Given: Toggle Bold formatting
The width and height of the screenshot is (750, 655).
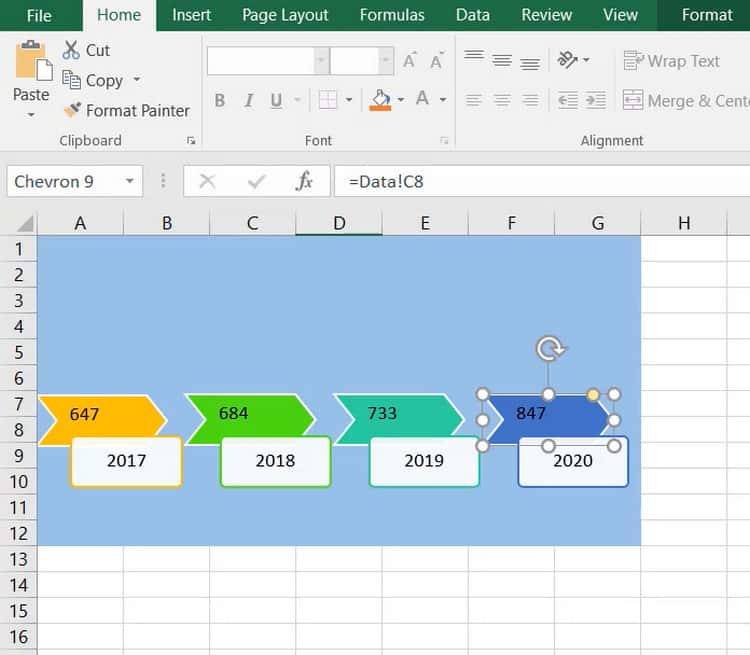Looking at the screenshot, I should click(220, 100).
